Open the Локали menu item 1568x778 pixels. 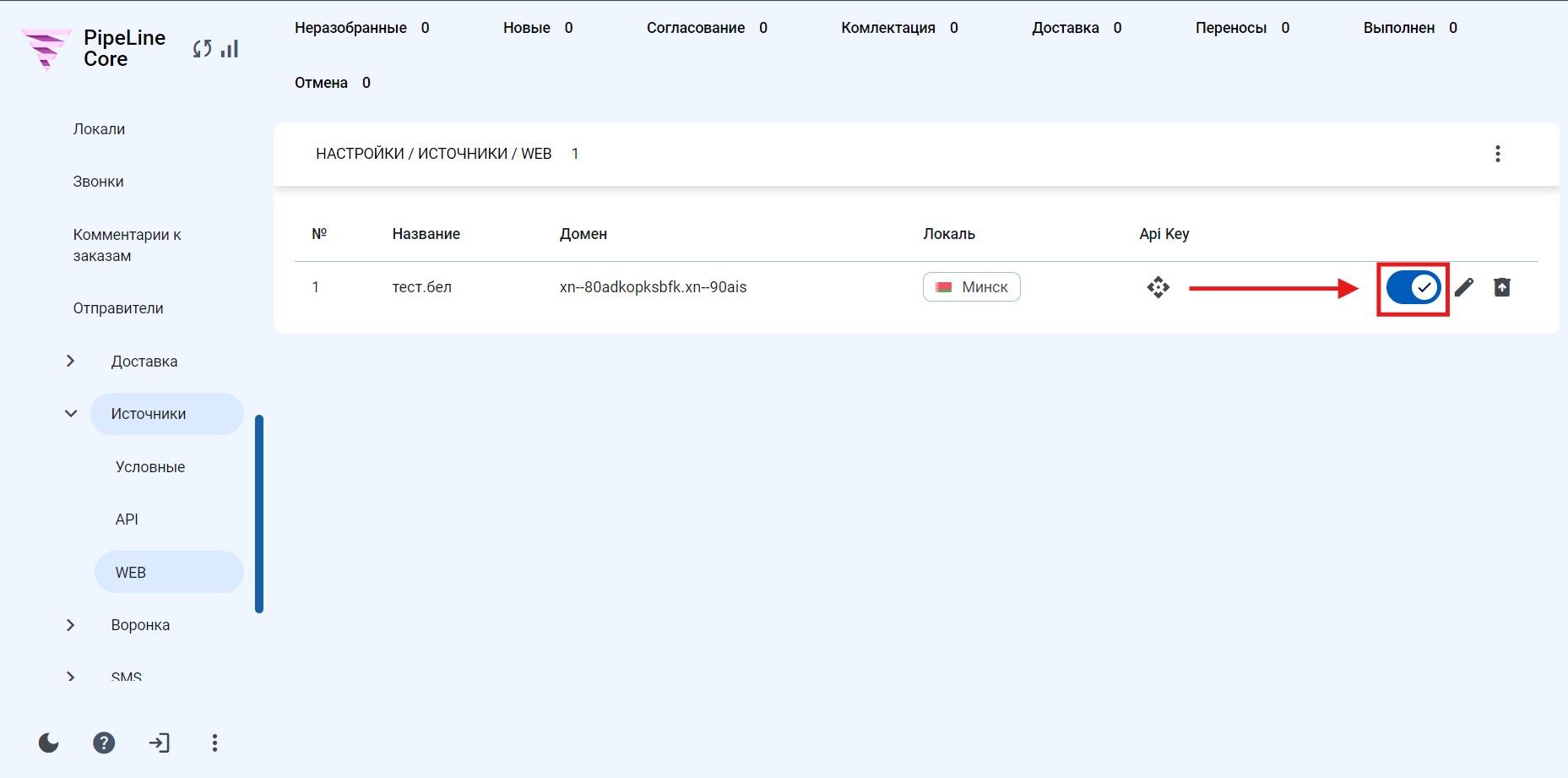click(x=99, y=129)
